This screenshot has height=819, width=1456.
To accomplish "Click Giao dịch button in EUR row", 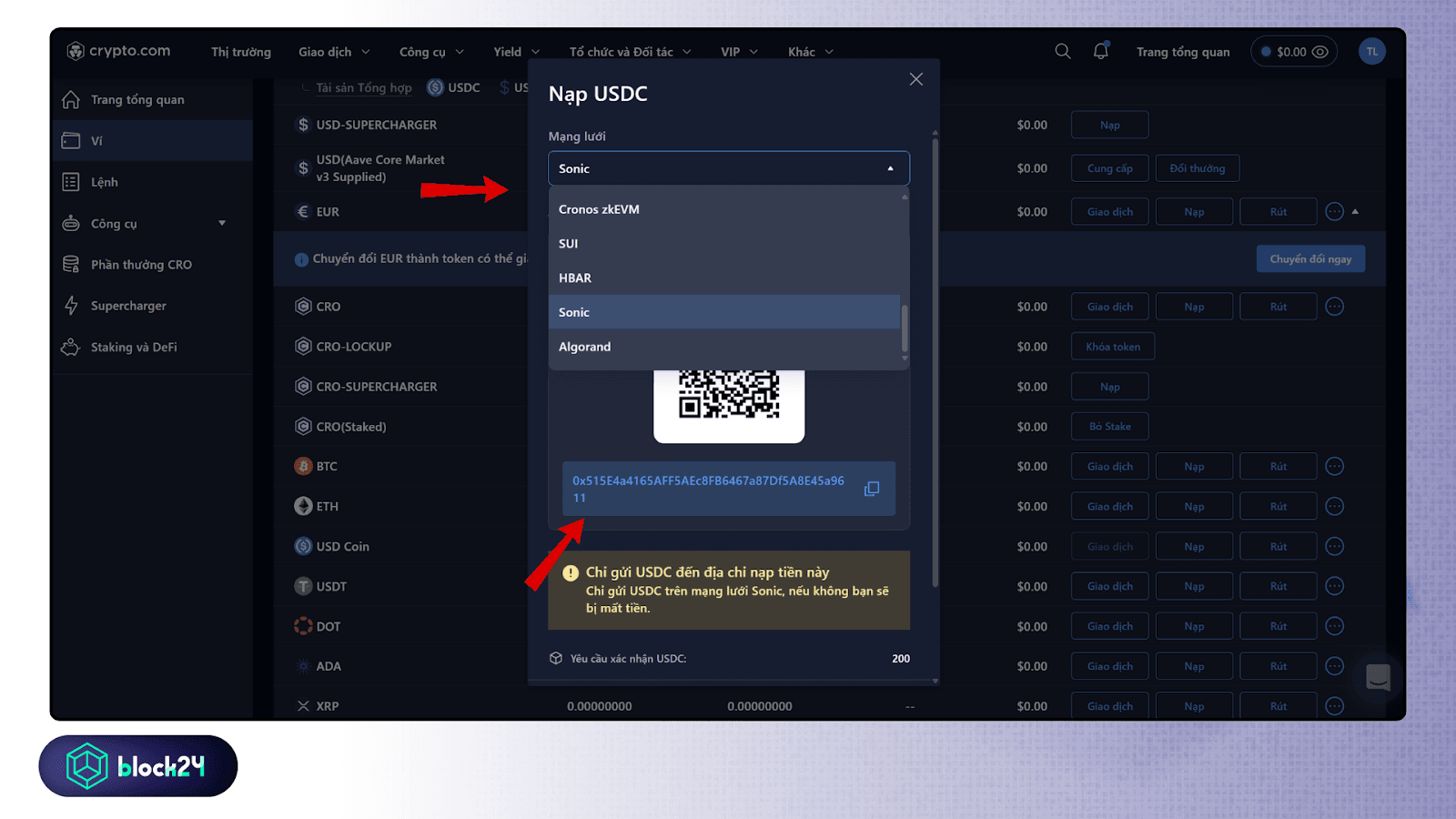I will click(1110, 212).
